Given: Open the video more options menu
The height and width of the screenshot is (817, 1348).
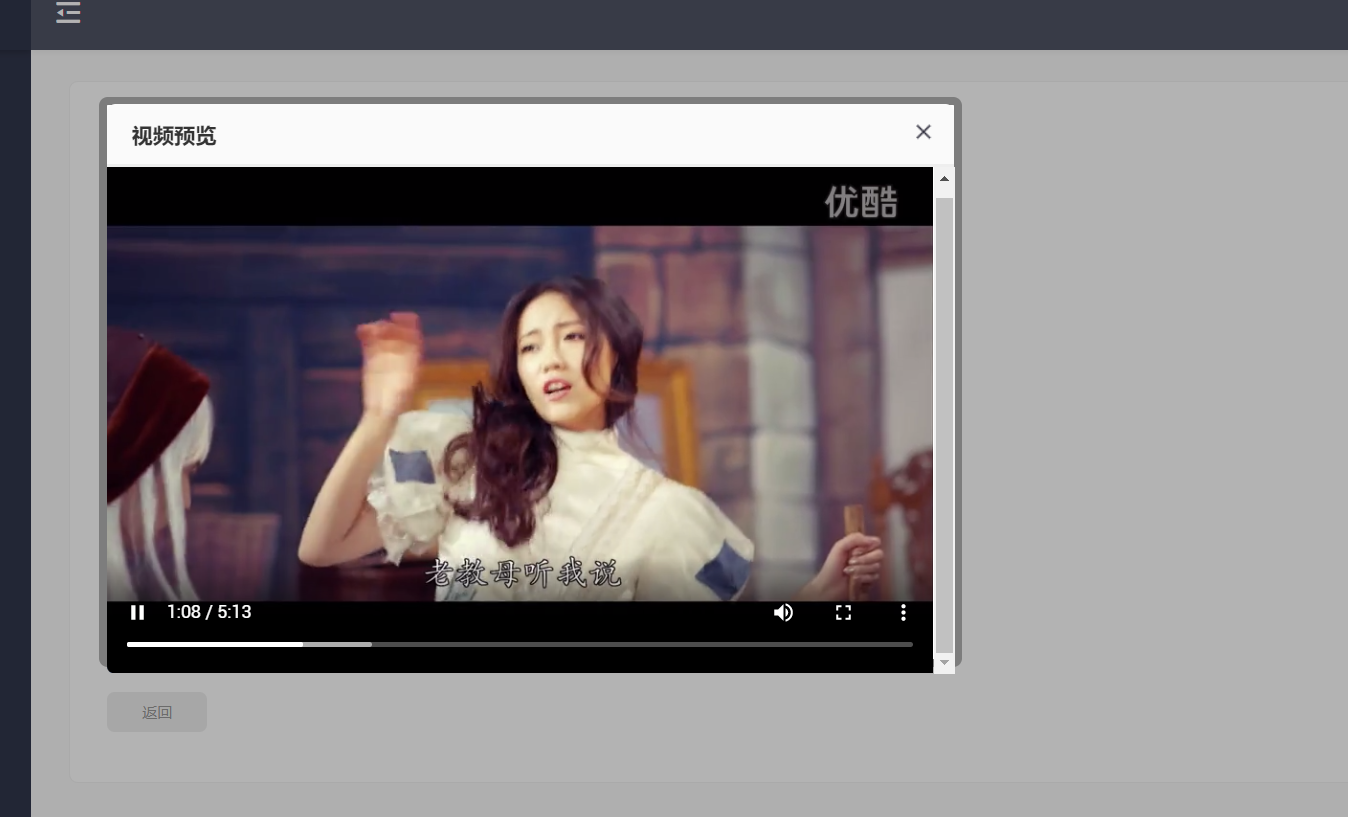Looking at the screenshot, I should click(x=903, y=612).
